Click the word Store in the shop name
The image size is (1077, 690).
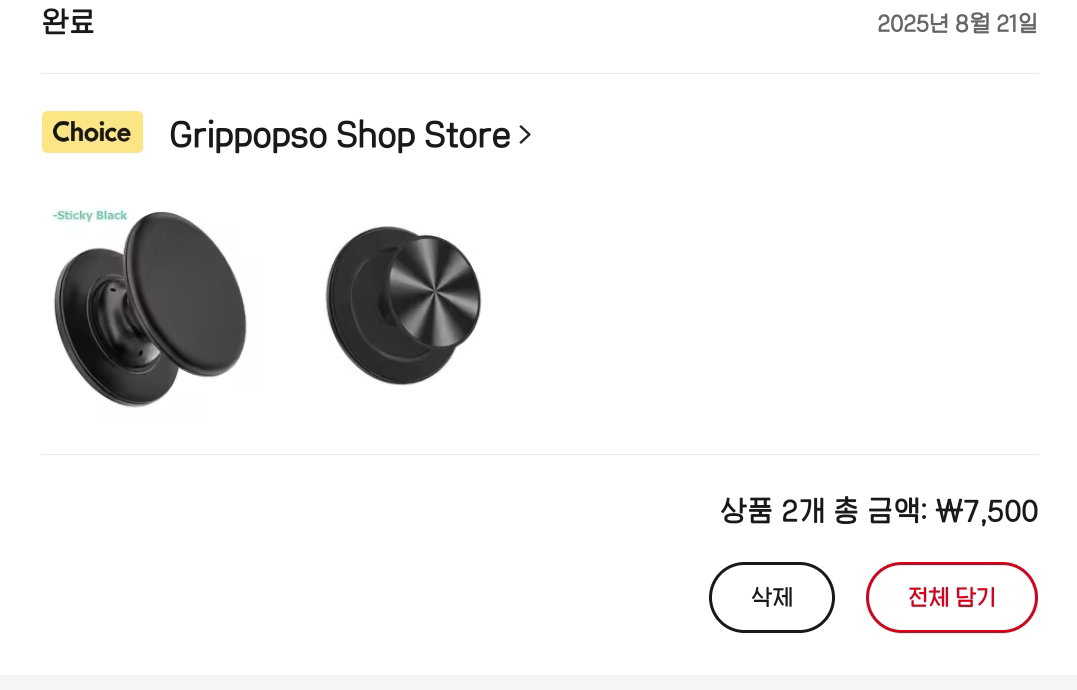tap(467, 135)
